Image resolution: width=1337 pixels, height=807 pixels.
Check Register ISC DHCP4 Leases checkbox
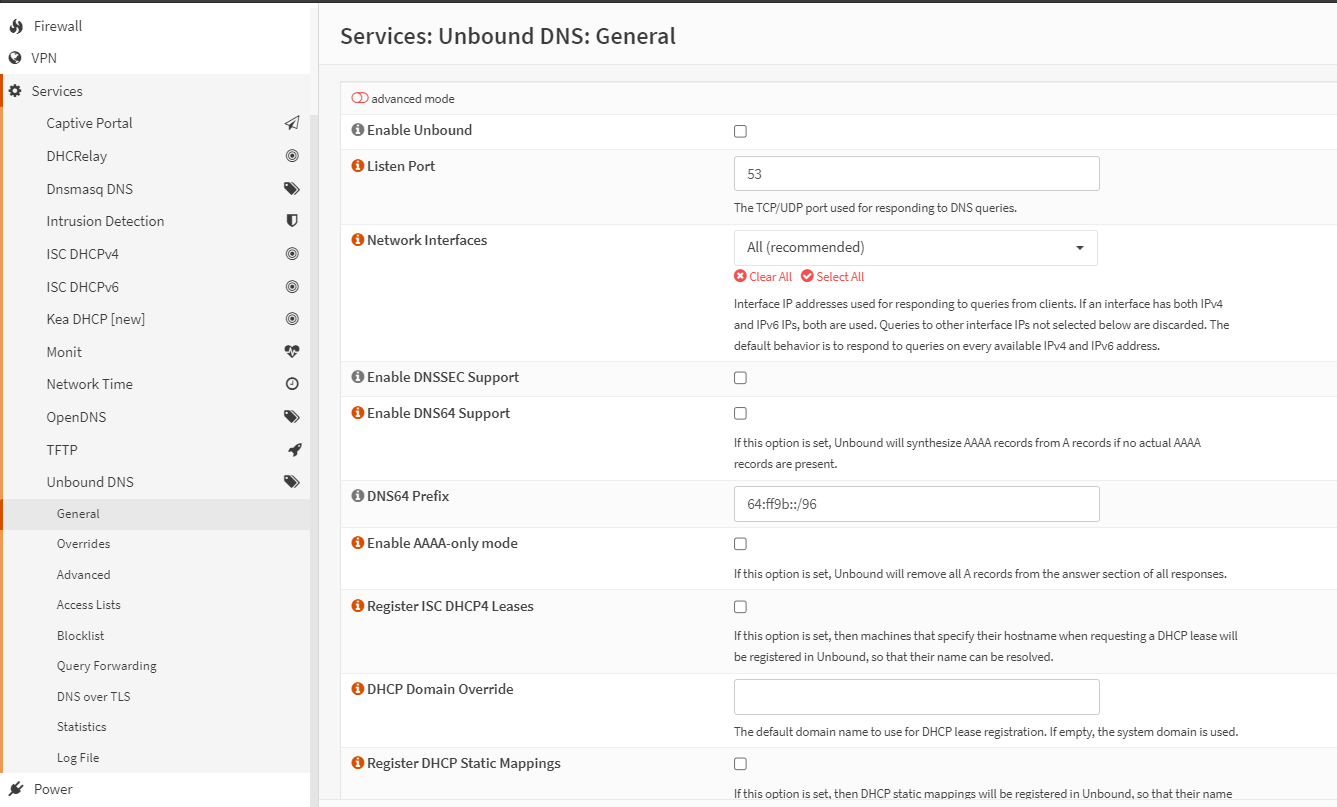740,607
